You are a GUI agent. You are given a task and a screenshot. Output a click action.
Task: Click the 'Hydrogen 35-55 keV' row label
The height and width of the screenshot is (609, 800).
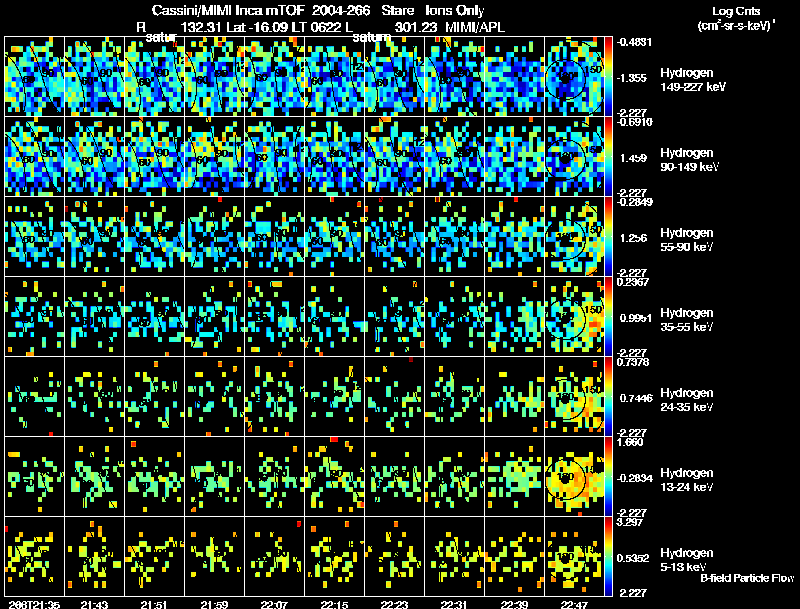tap(687, 320)
